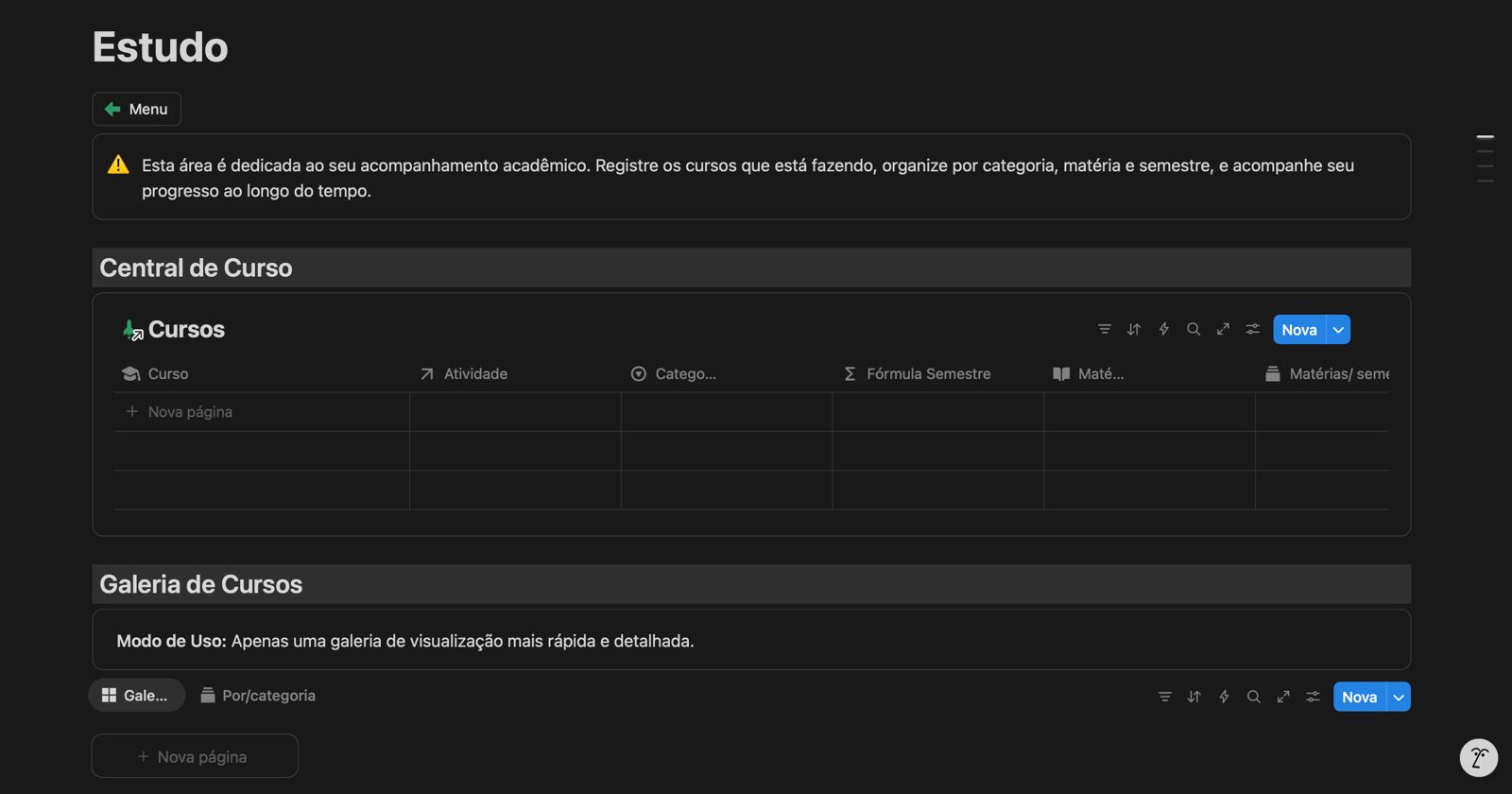Click Nova página row in Cursos table
This screenshot has height=794, width=1512.
tap(190, 412)
